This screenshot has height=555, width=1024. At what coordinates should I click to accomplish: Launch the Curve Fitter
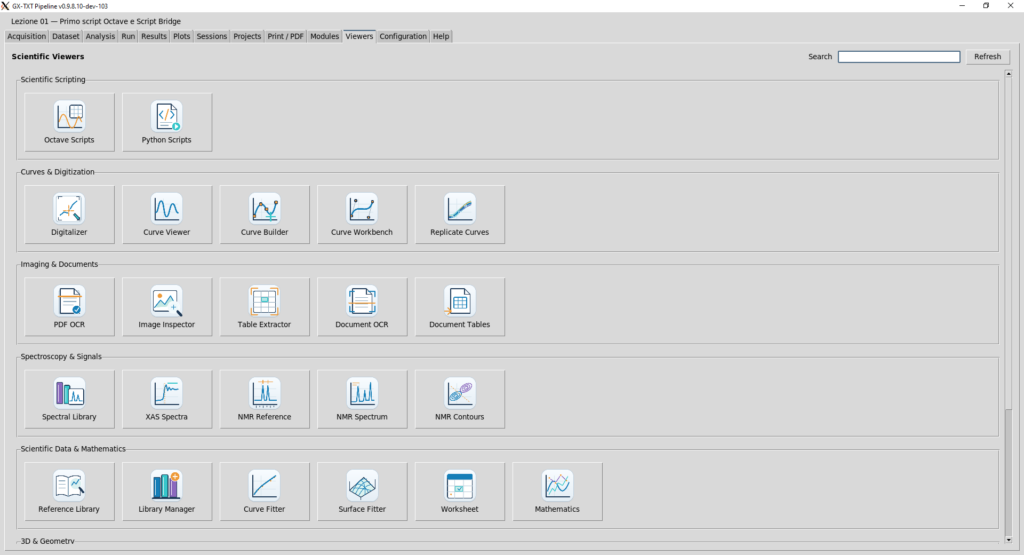[264, 492]
